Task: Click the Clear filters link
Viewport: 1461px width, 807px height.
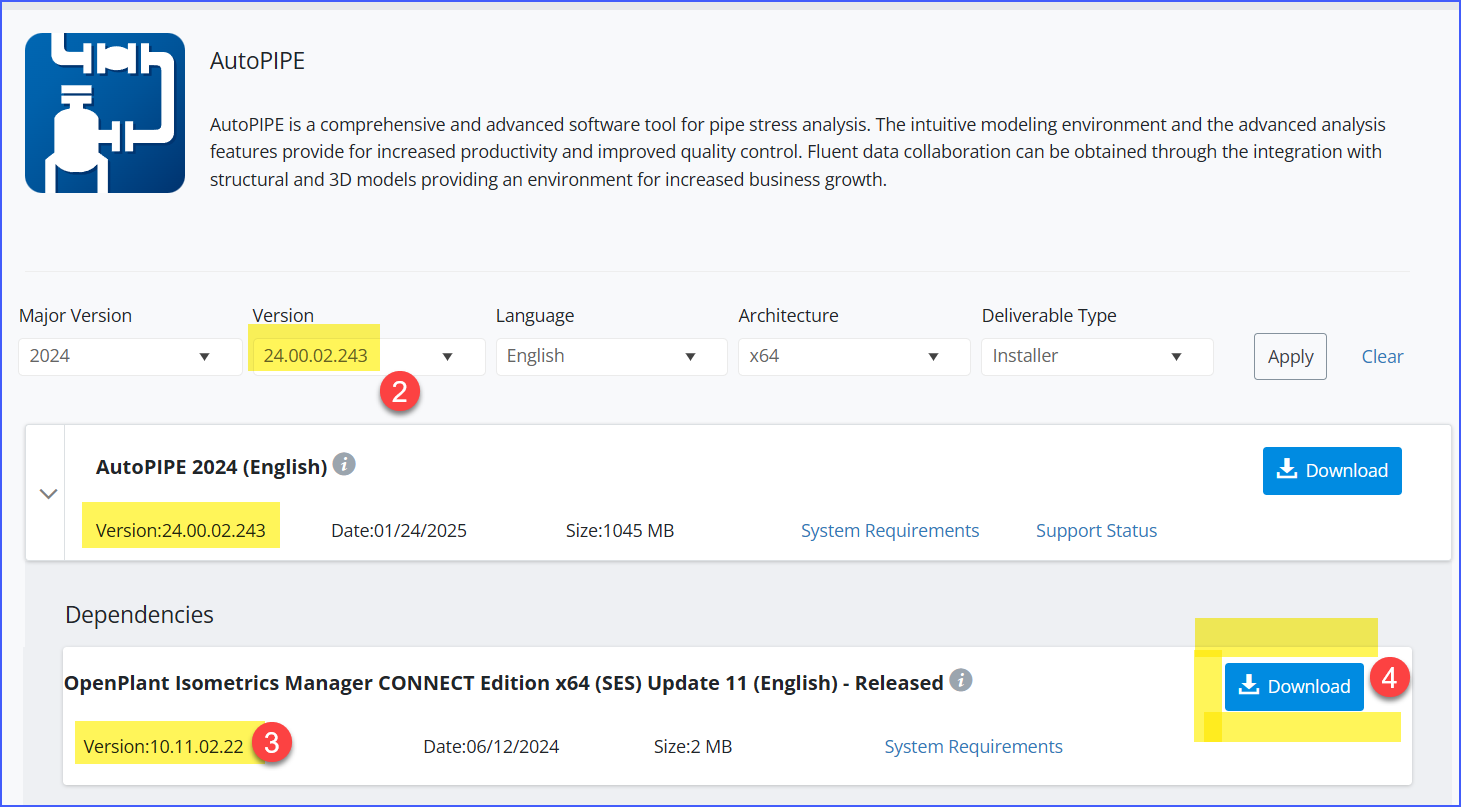Action: [x=1382, y=356]
